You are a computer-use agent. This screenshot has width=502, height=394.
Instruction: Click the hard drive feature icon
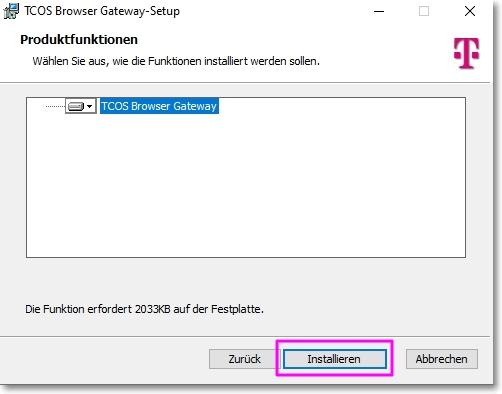click(x=76, y=106)
